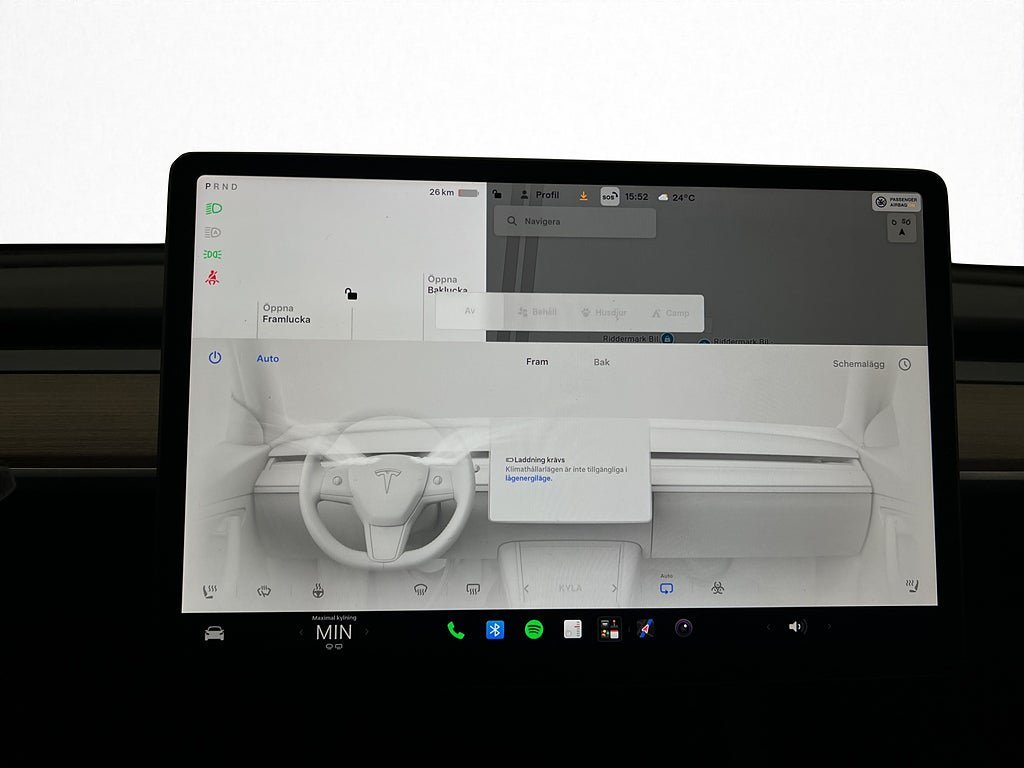Toggle front windshield defrost

click(421, 590)
